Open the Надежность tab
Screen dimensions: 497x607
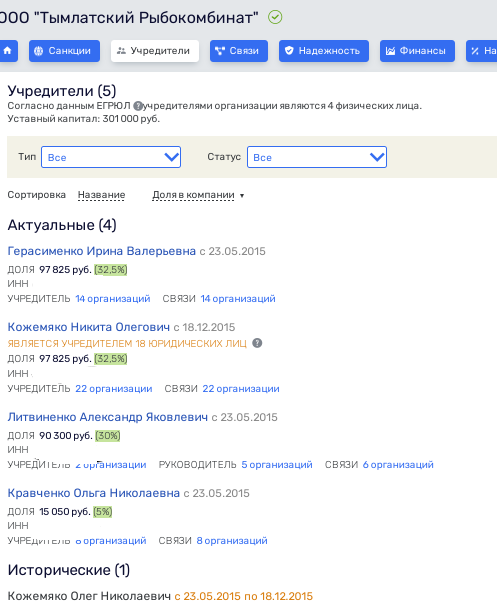[x=324, y=51]
